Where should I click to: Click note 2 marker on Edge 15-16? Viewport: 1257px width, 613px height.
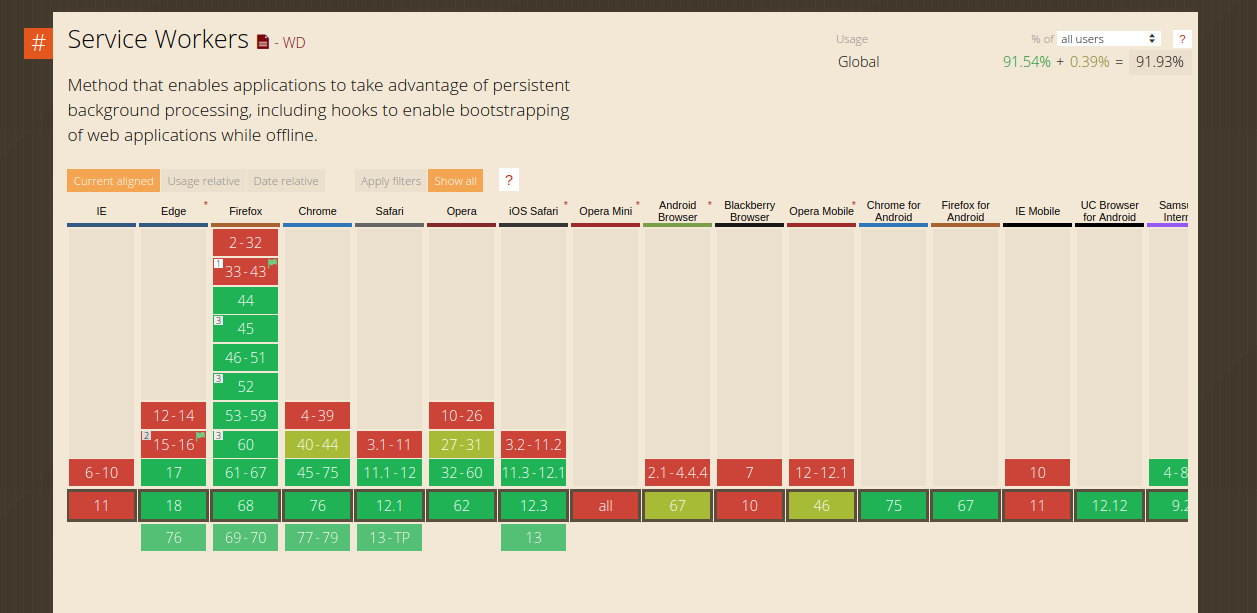pyautogui.click(x=146, y=436)
